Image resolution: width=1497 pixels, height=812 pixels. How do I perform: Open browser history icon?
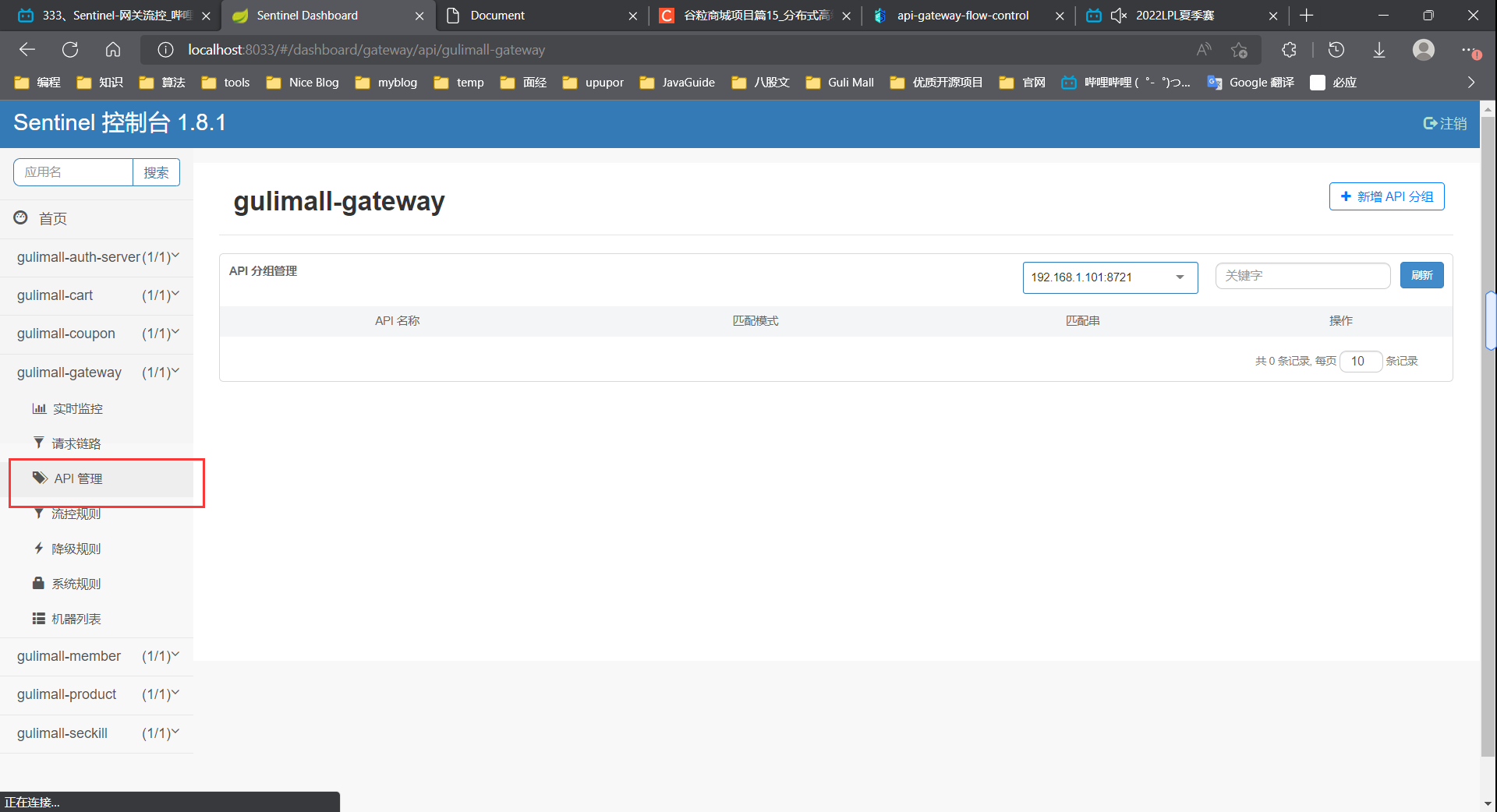(1336, 50)
